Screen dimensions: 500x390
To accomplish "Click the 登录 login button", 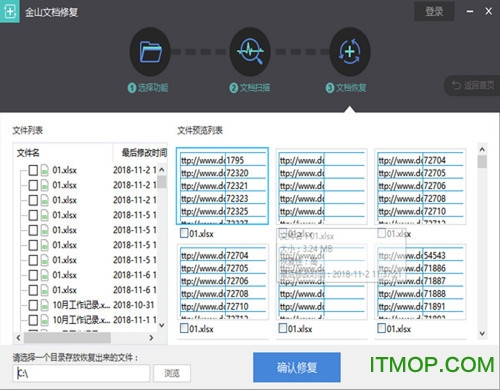I will pos(434,12).
